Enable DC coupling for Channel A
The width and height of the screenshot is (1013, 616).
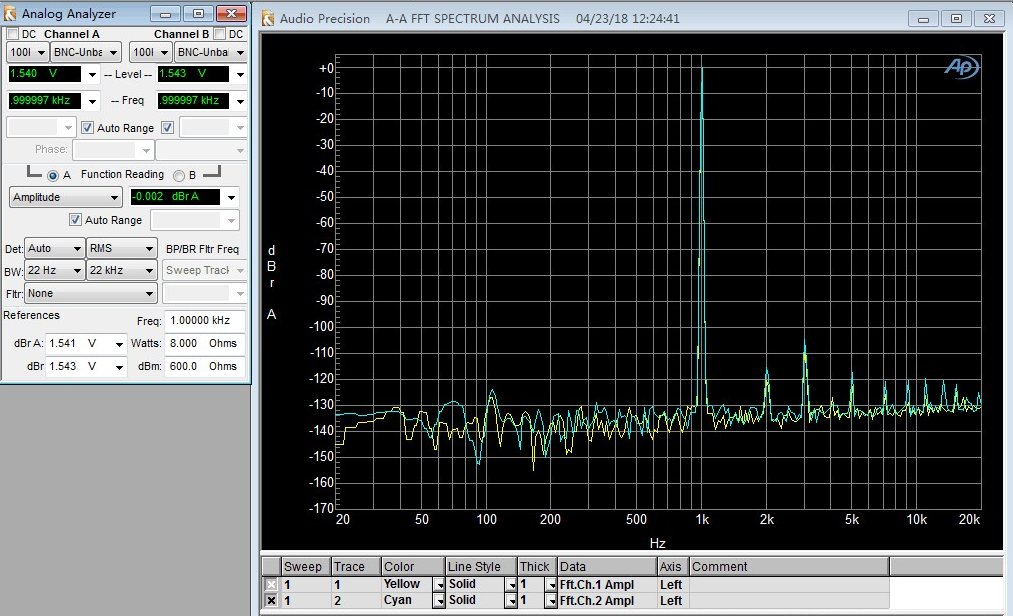[12, 34]
